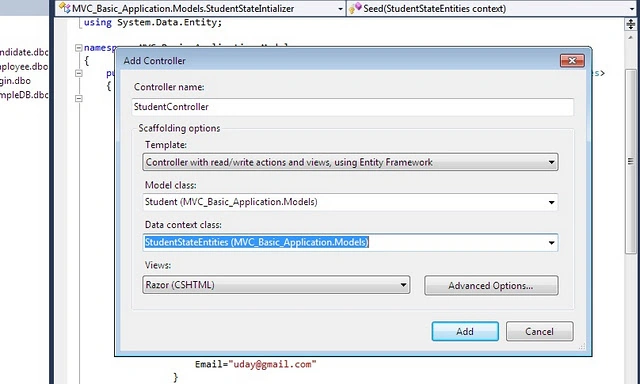Open the Data context class dropdown arrow
The image size is (640, 384).
pyautogui.click(x=551, y=243)
